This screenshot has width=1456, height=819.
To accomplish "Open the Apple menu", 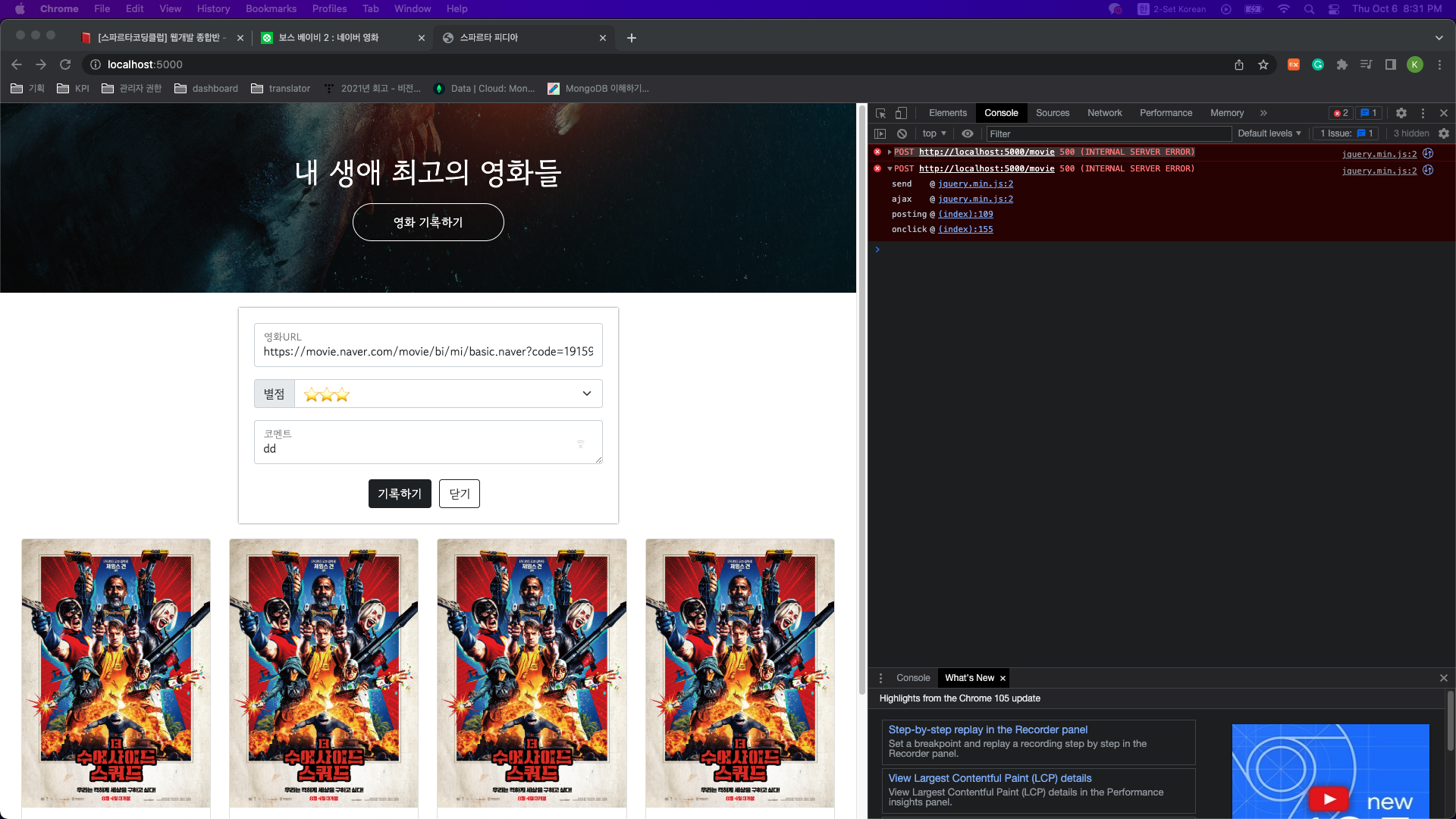I will tap(20, 9).
